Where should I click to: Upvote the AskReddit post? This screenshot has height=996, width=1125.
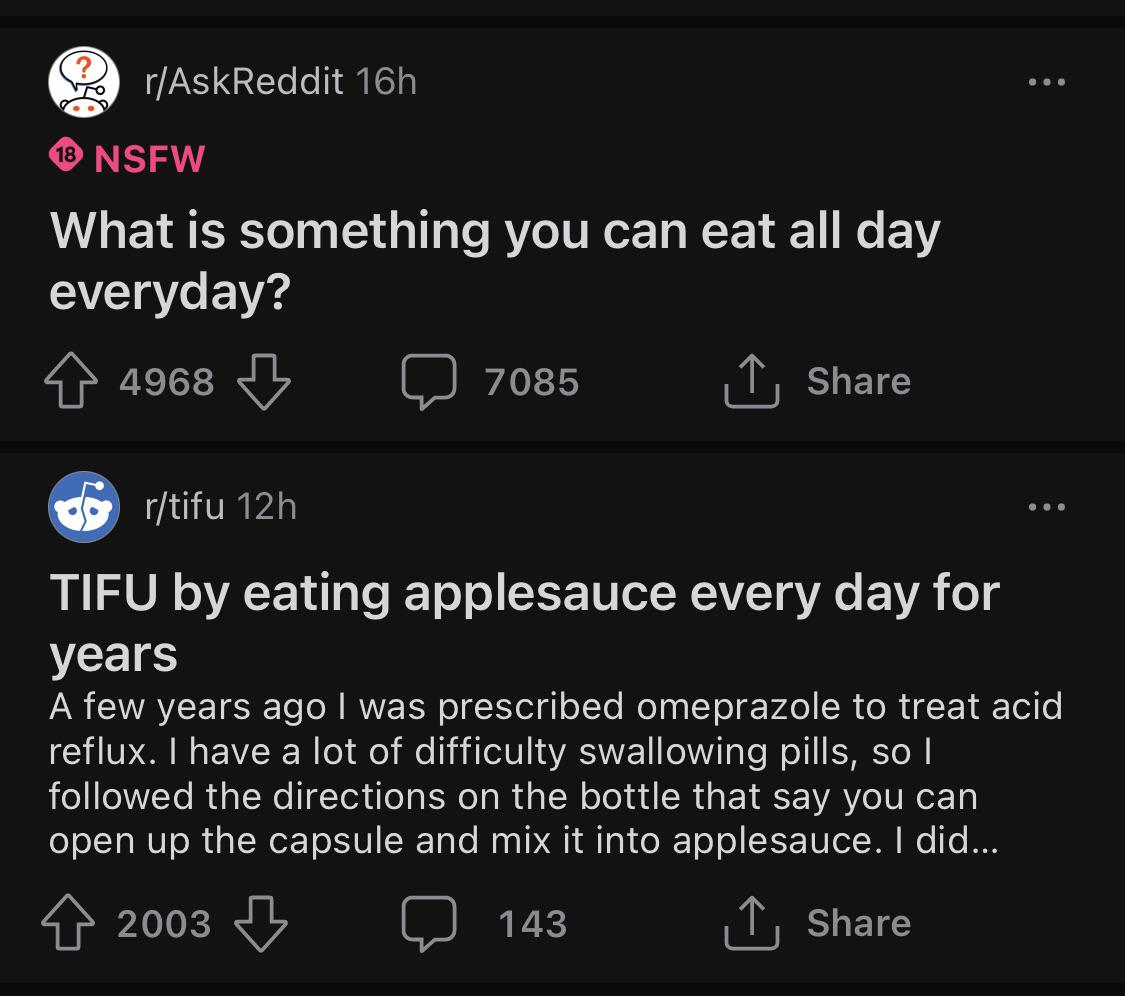(x=71, y=382)
